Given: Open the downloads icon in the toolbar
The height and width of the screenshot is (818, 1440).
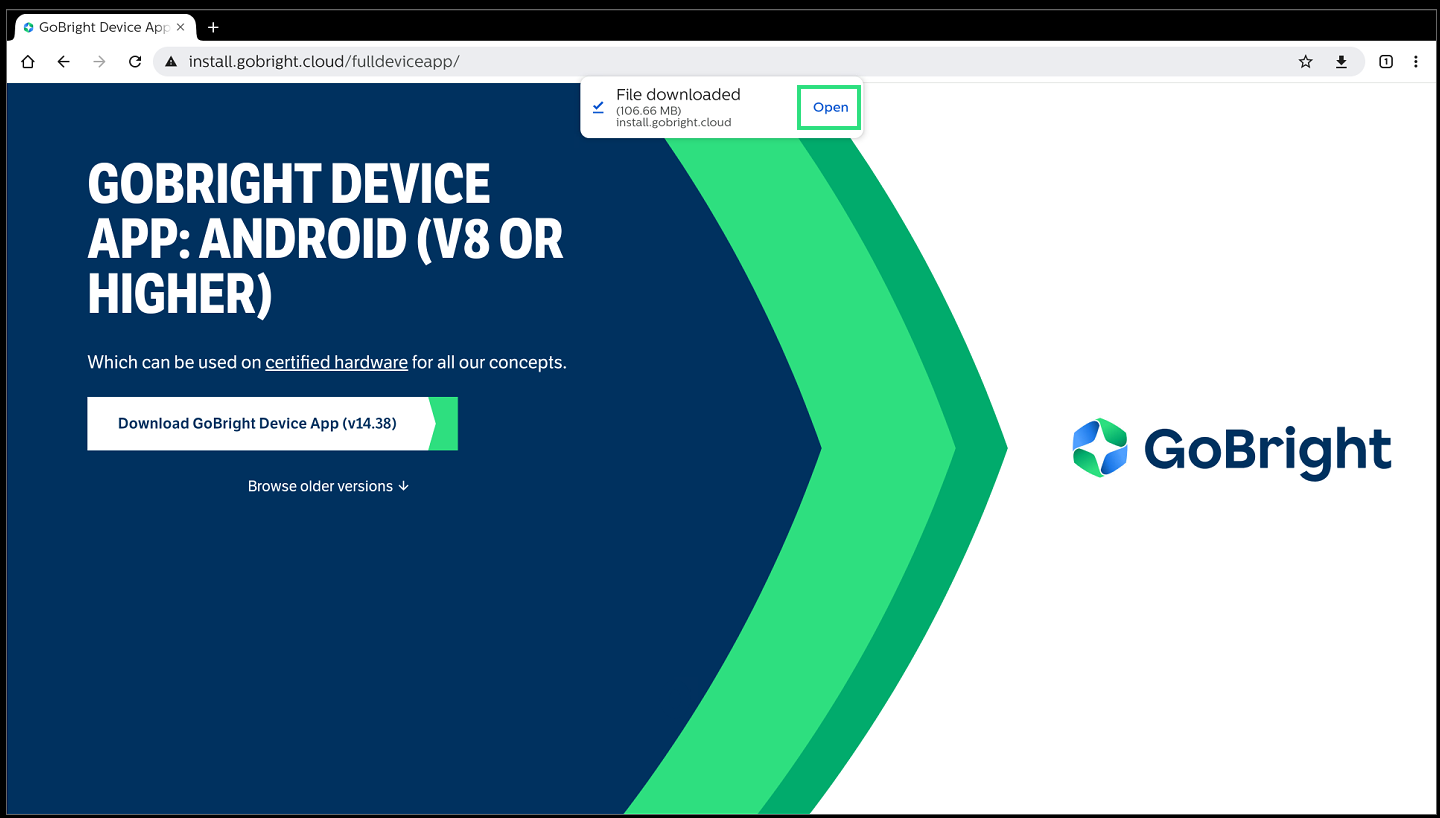Looking at the screenshot, I should pos(1341,62).
